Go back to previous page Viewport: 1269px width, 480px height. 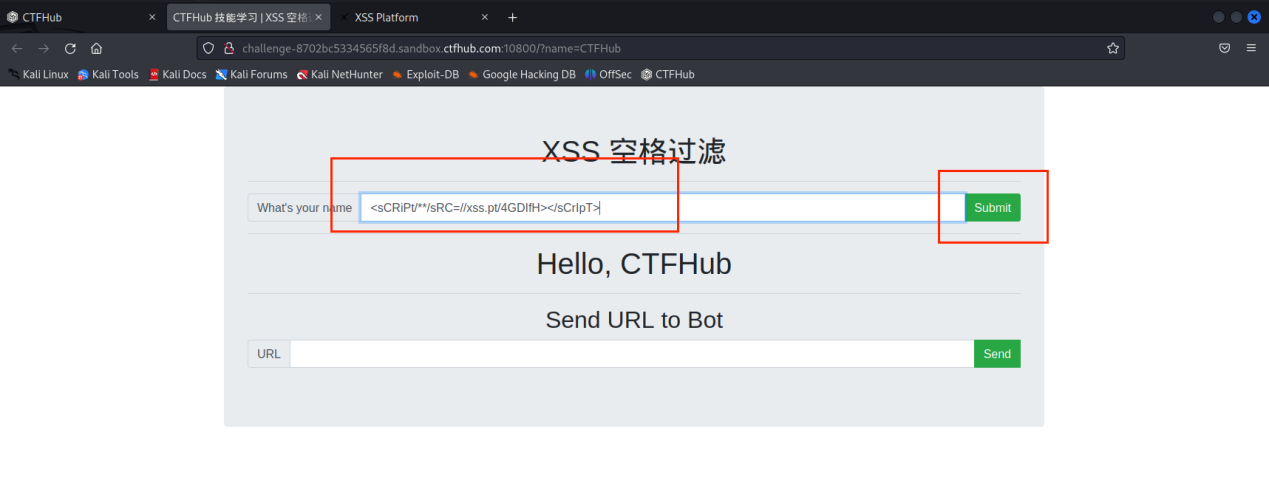coord(17,48)
